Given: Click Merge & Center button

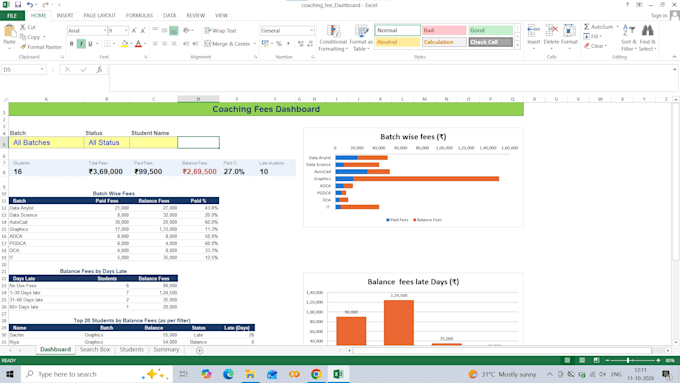Looking at the screenshot, I should pos(227,44).
